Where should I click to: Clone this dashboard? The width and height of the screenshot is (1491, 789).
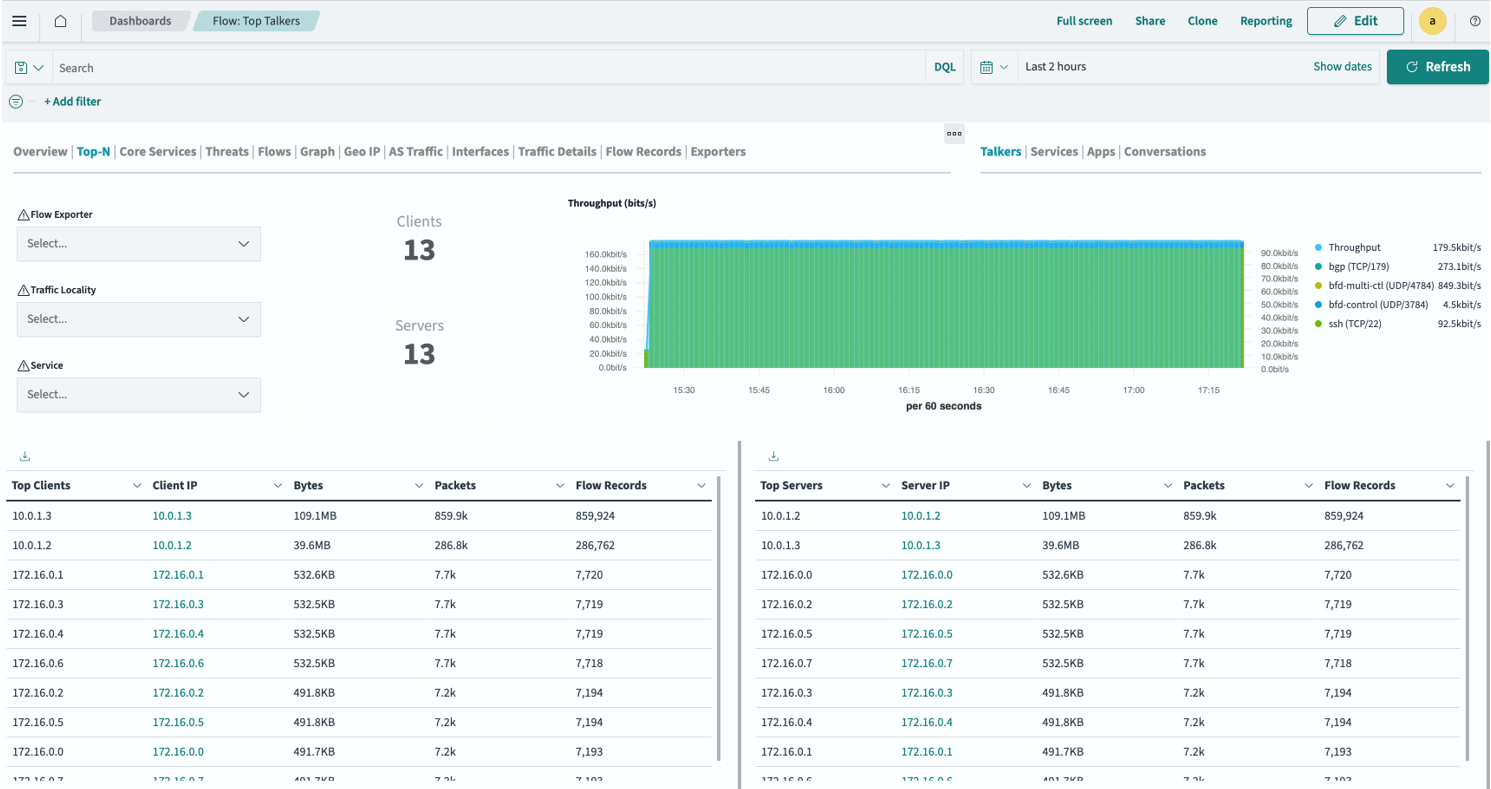click(x=1203, y=21)
